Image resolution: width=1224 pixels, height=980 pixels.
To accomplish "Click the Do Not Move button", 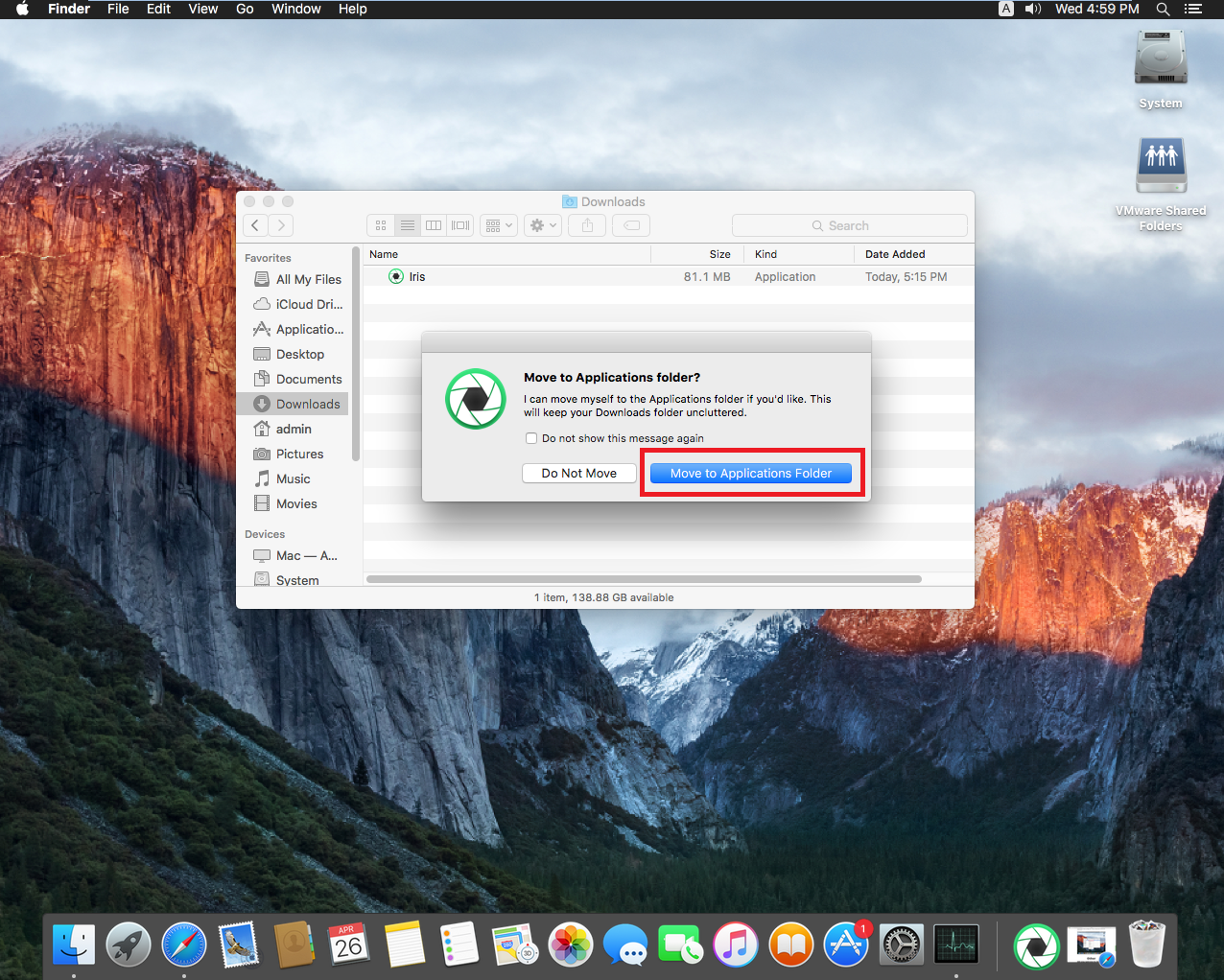I will (579, 474).
